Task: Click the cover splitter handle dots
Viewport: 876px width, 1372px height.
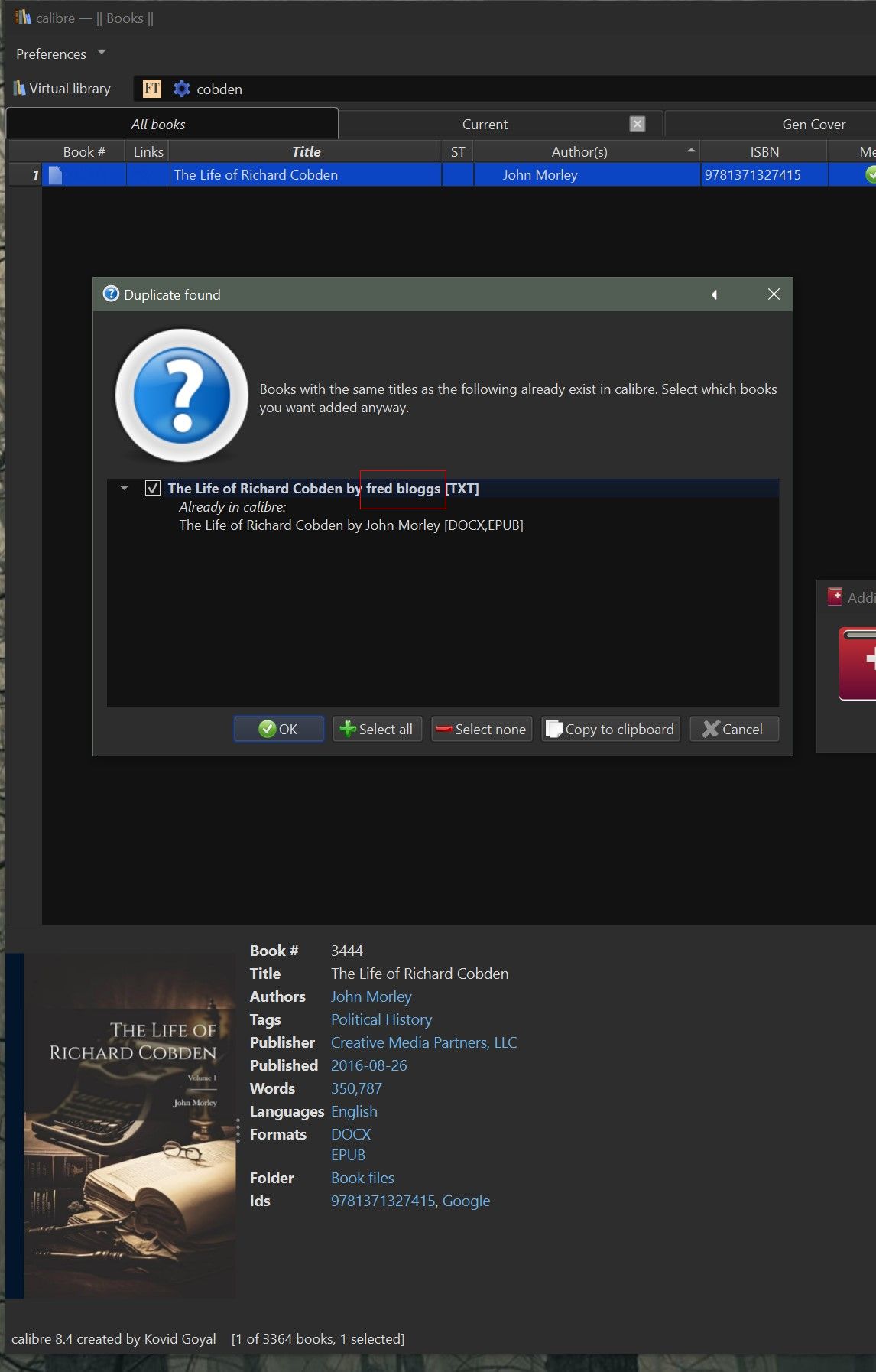Action: pyautogui.click(x=238, y=1130)
